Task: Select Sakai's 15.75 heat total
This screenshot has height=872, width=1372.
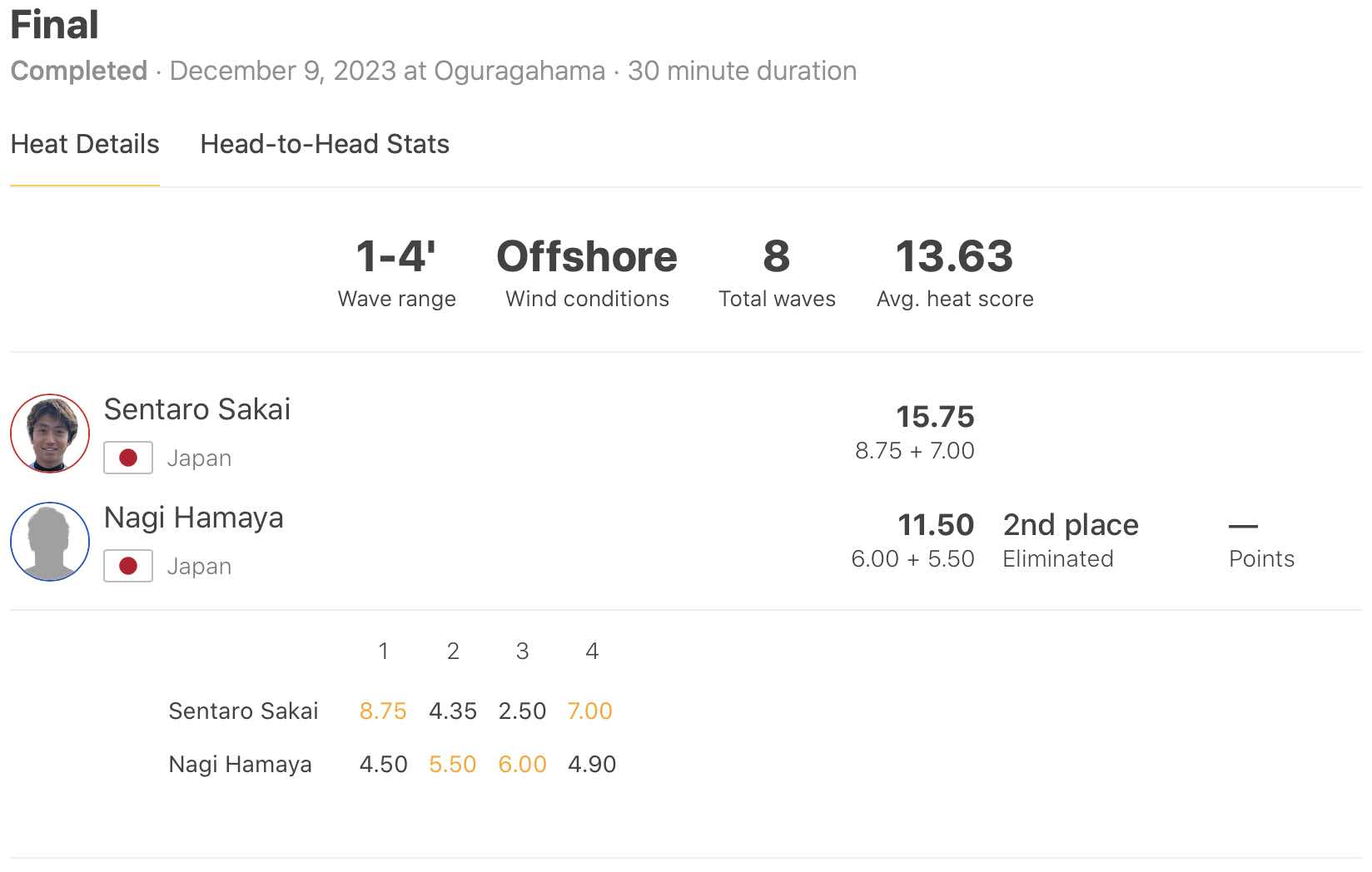Action: click(934, 417)
